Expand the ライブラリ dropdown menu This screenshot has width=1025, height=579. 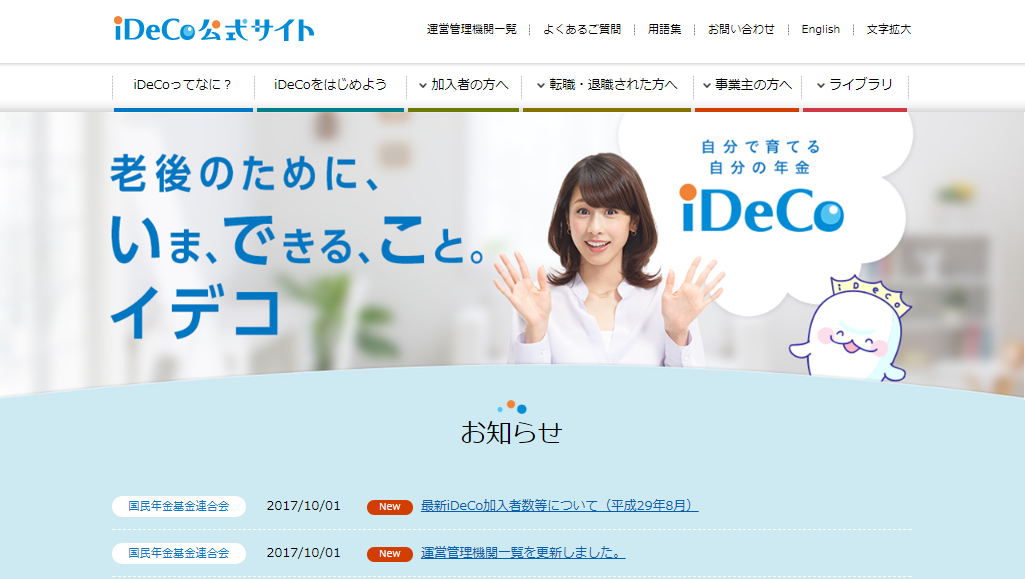pos(854,85)
